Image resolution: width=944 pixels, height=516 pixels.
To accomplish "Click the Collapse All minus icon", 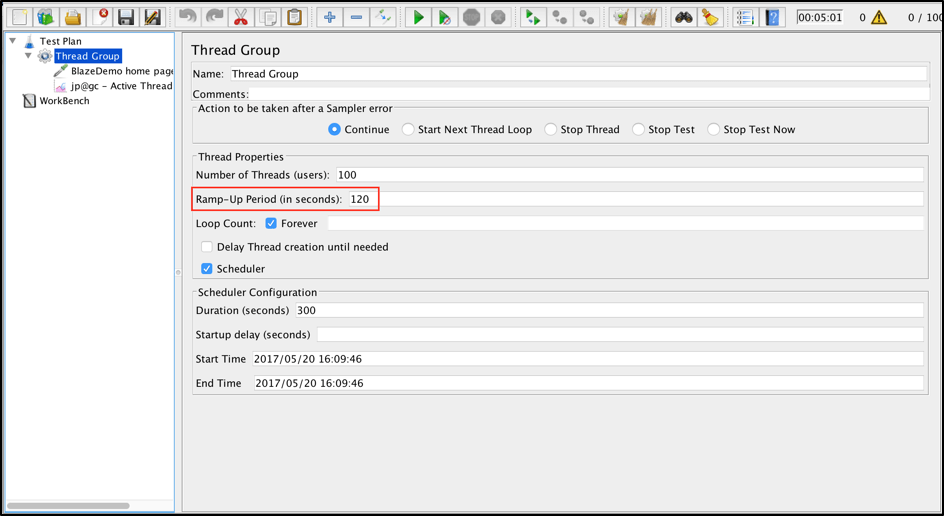I will [356, 17].
